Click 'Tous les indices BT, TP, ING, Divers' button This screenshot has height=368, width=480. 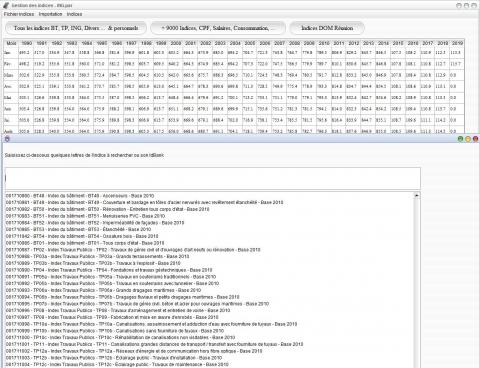tap(76, 28)
